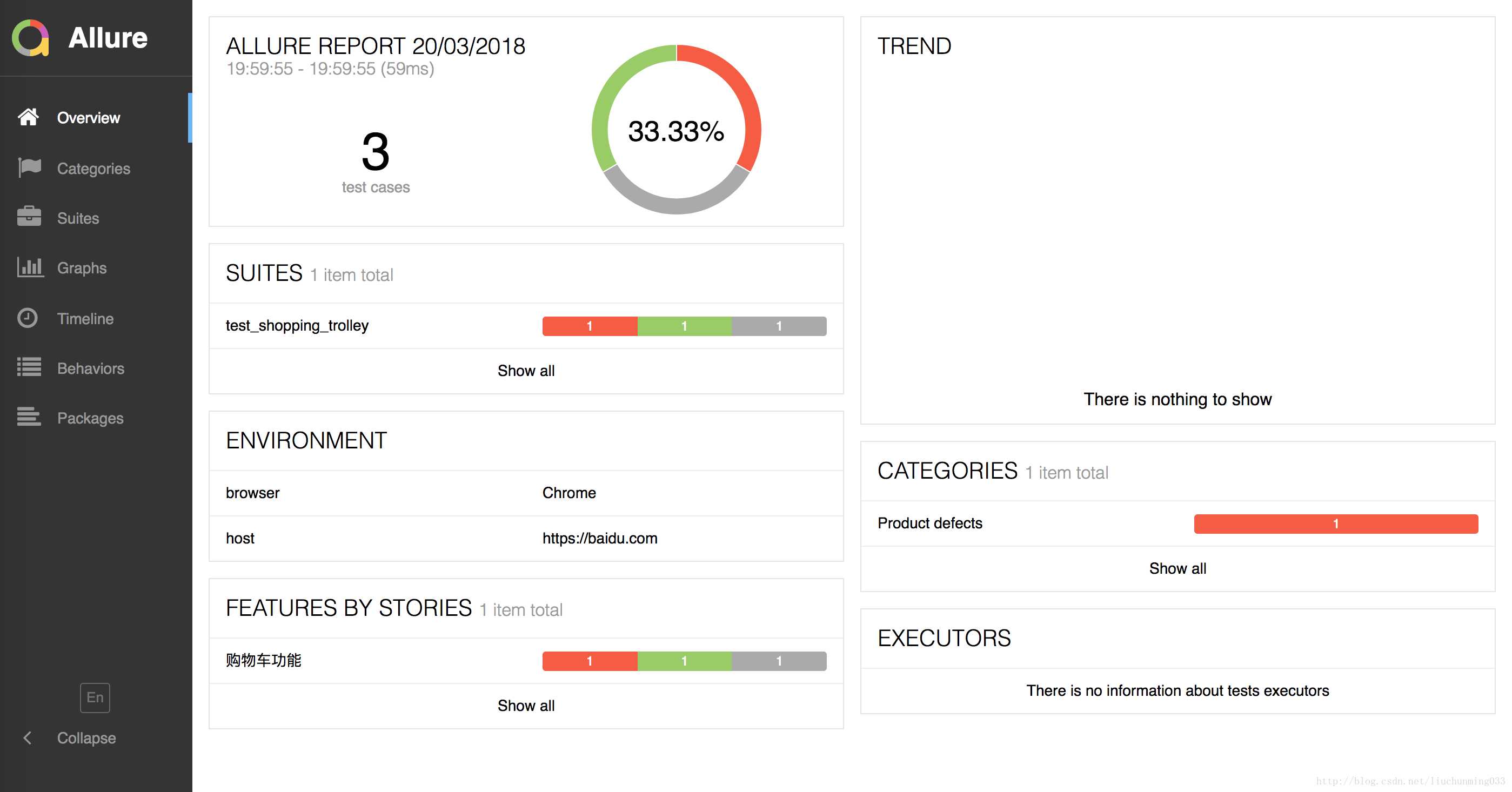Click Show all under Categories
Viewport: 1512px width, 792px height.
(x=1178, y=568)
